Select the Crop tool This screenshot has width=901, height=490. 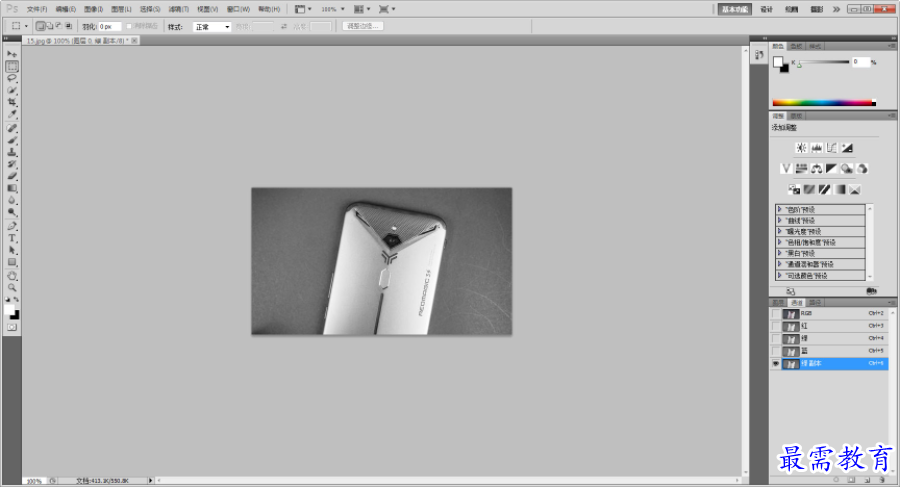(x=11, y=102)
